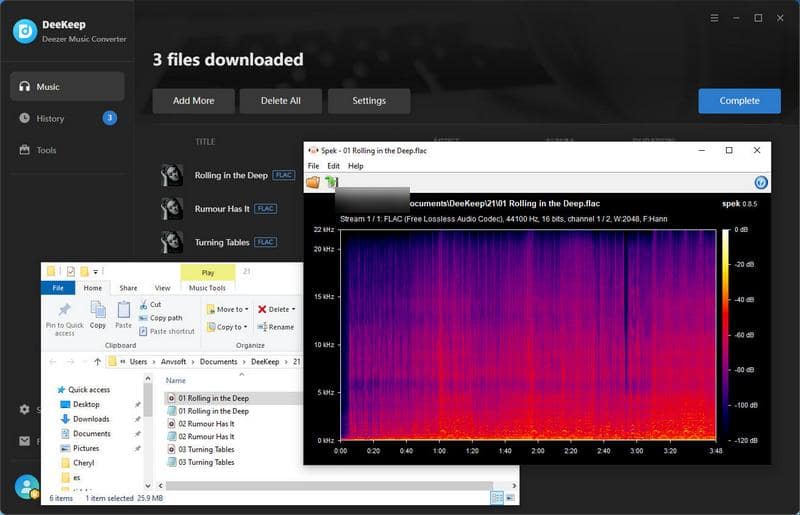Open Tools in DeeKeep sidebar
Image resolution: width=800 pixels, height=515 pixels.
tap(67, 150)
